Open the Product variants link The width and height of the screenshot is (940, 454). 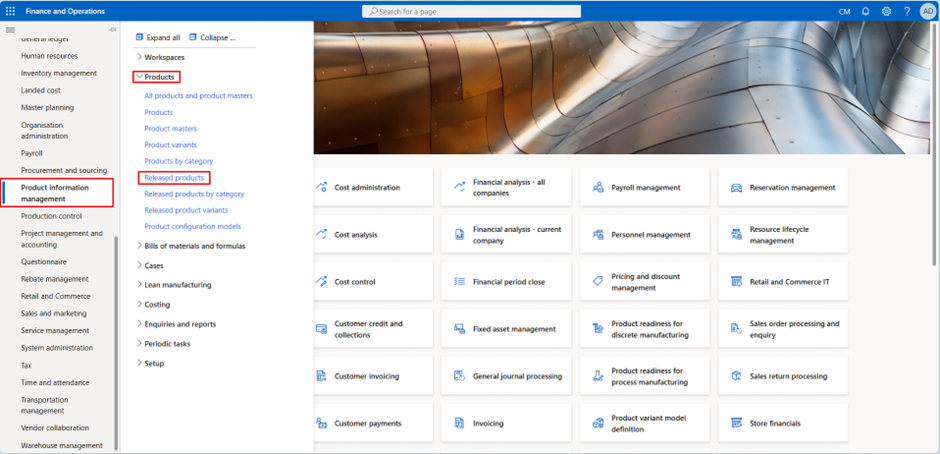[171, 145]
